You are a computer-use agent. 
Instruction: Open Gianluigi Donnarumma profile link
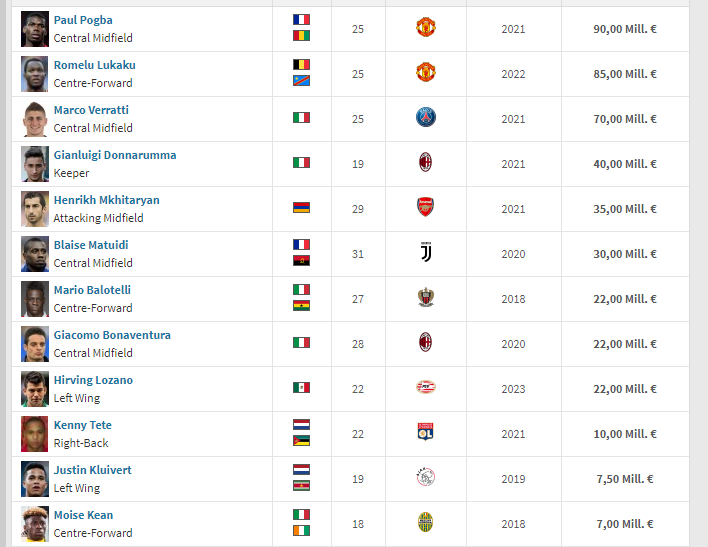[115, 155]
